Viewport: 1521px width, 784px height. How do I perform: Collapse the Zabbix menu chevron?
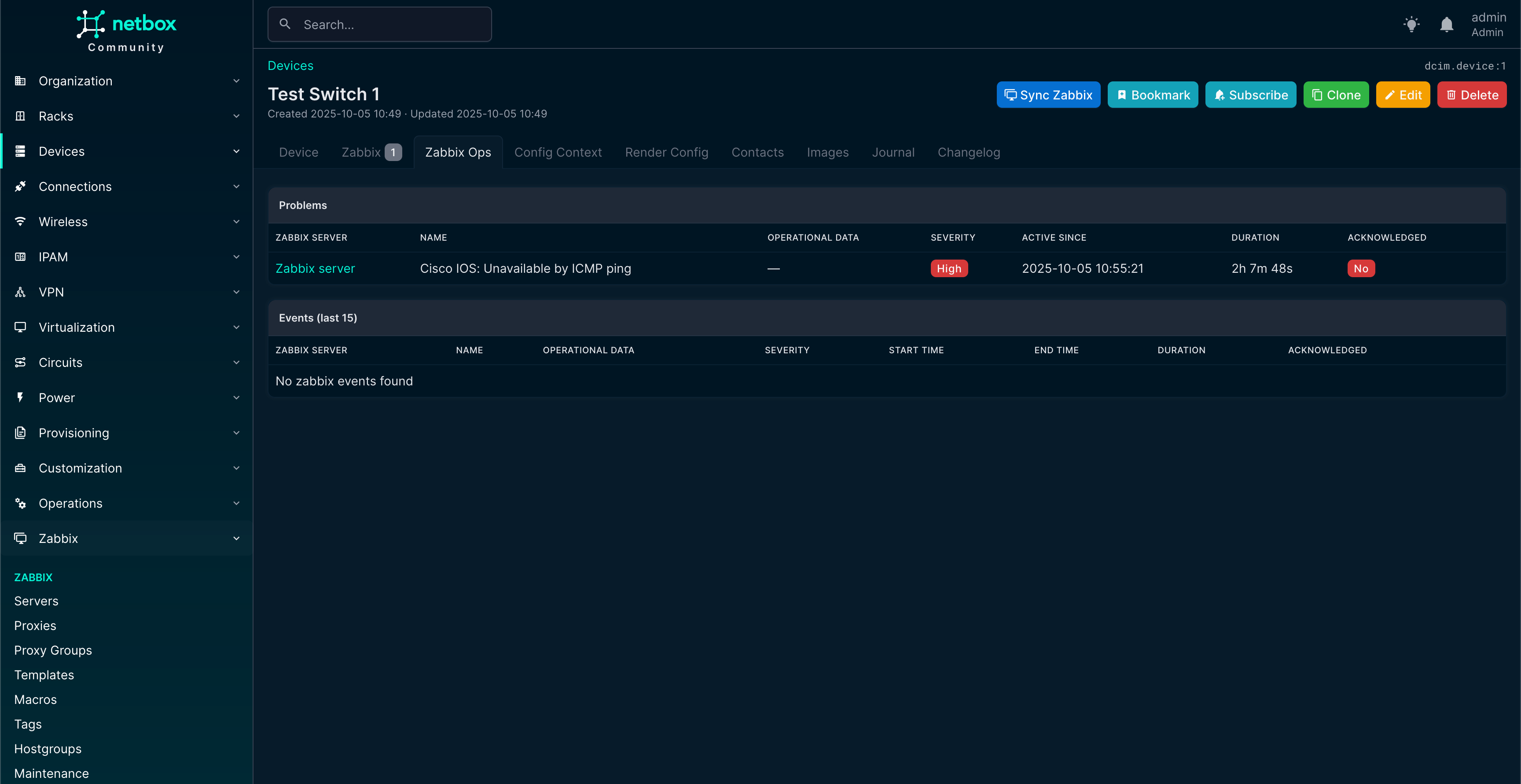236,539
